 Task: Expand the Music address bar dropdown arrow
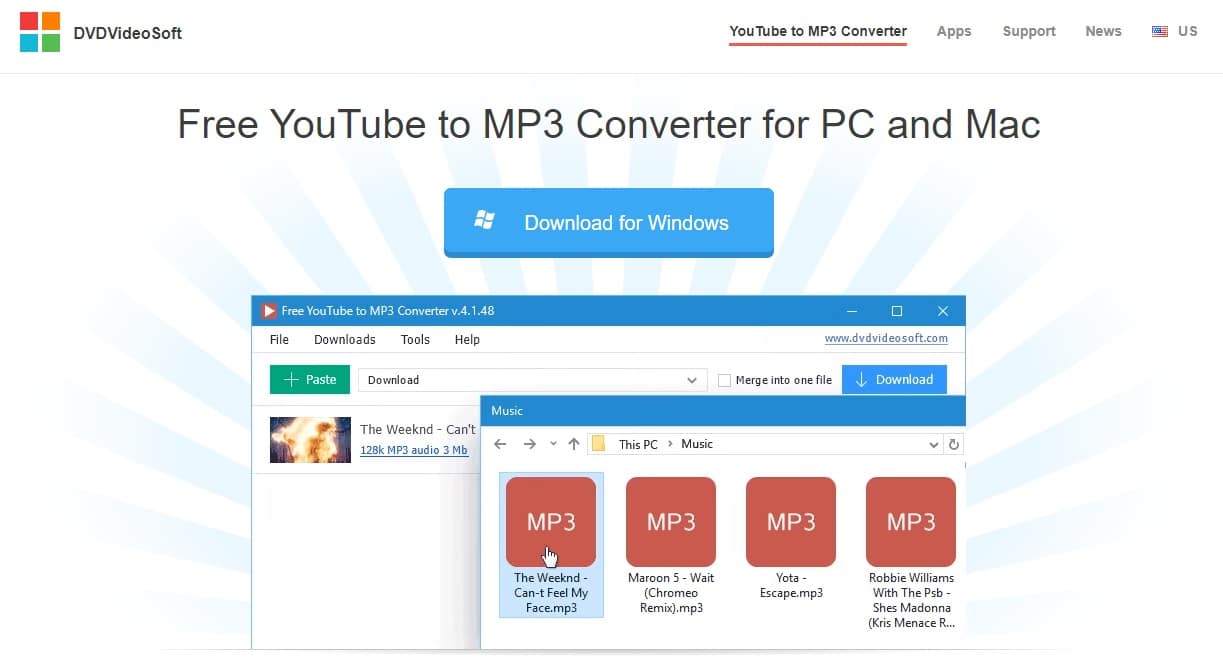tap(934, 444)
